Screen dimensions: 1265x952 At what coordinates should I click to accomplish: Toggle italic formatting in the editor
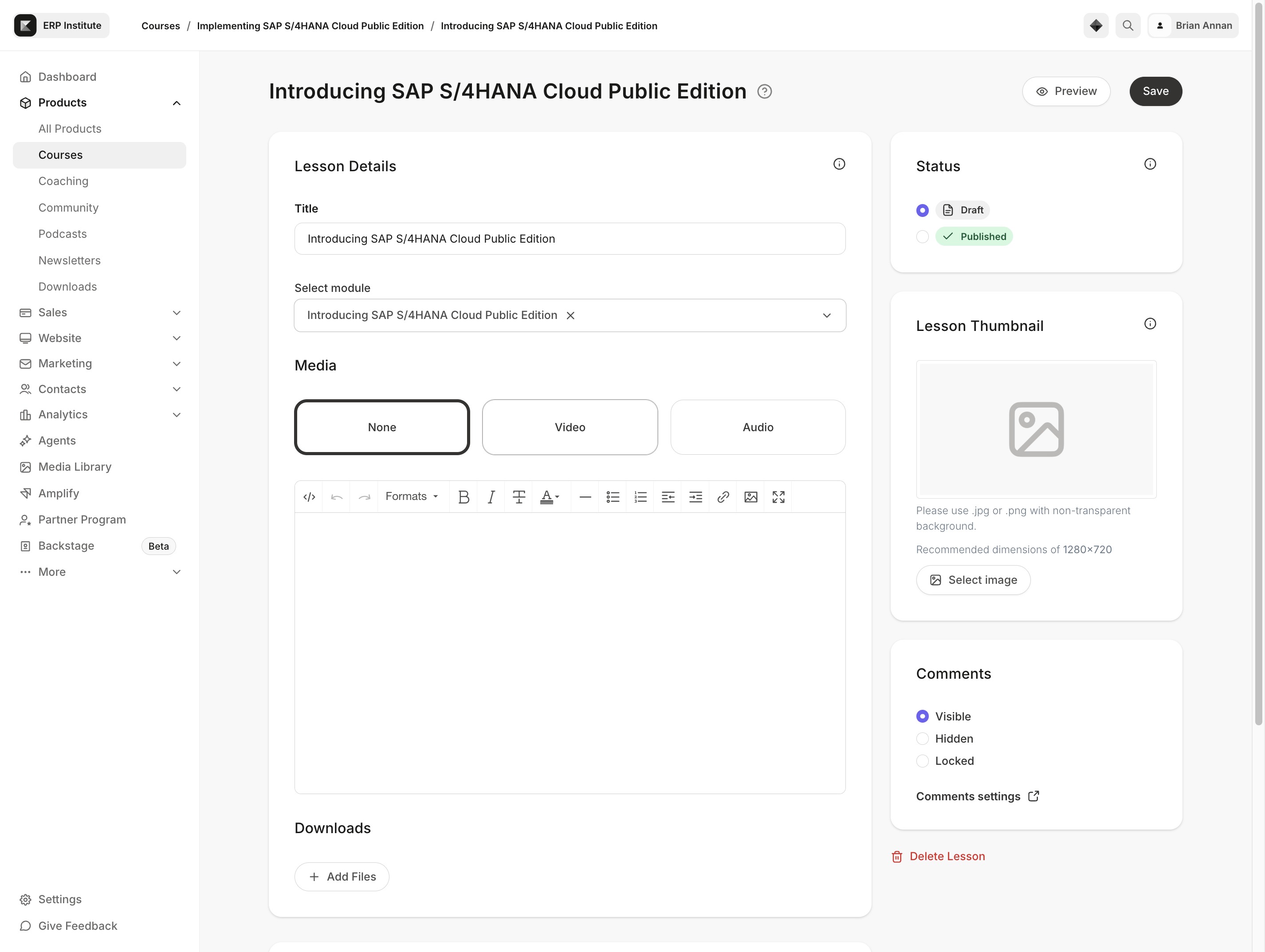491,496
